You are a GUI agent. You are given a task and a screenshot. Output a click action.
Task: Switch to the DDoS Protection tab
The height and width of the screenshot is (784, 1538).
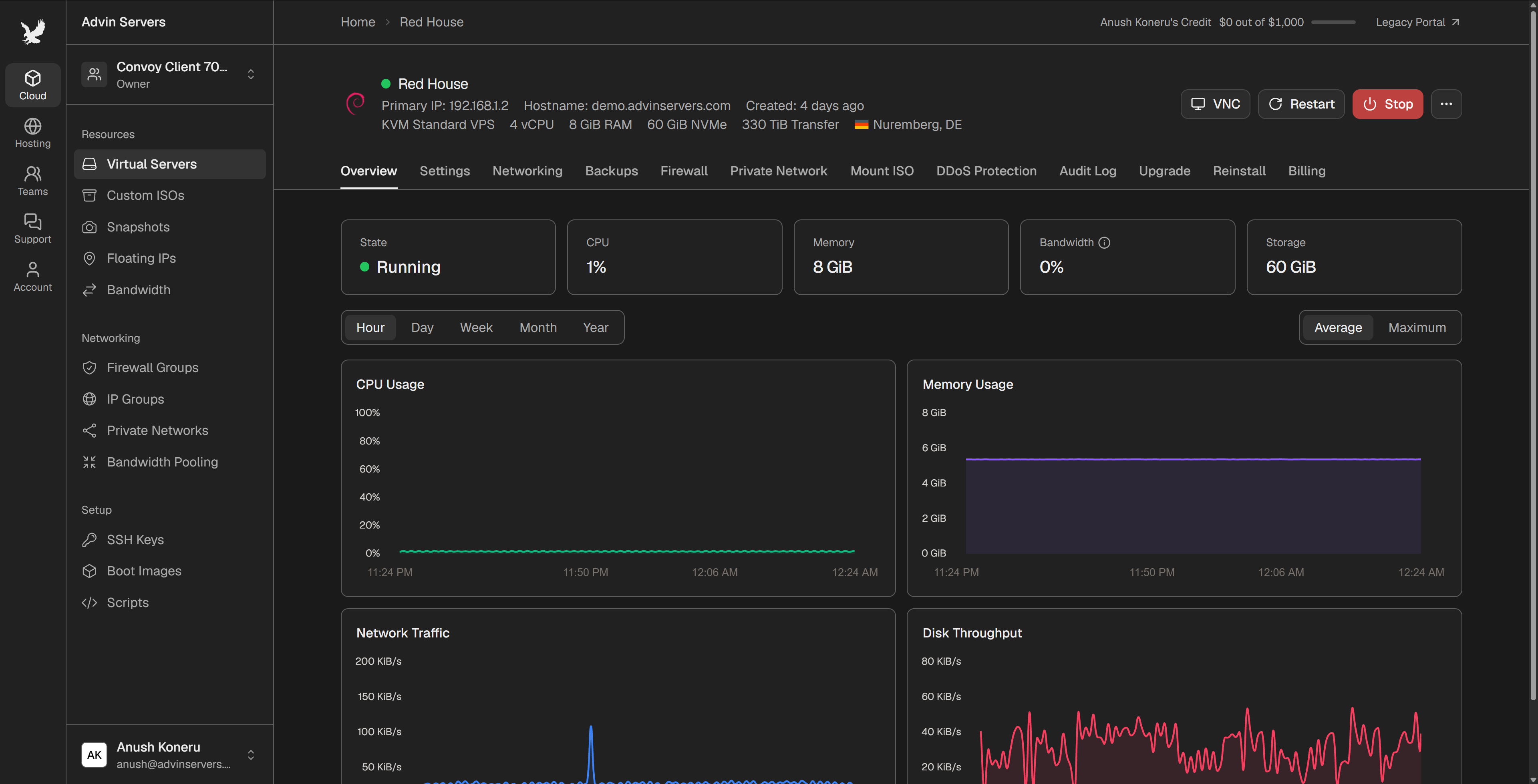[986, 171]
